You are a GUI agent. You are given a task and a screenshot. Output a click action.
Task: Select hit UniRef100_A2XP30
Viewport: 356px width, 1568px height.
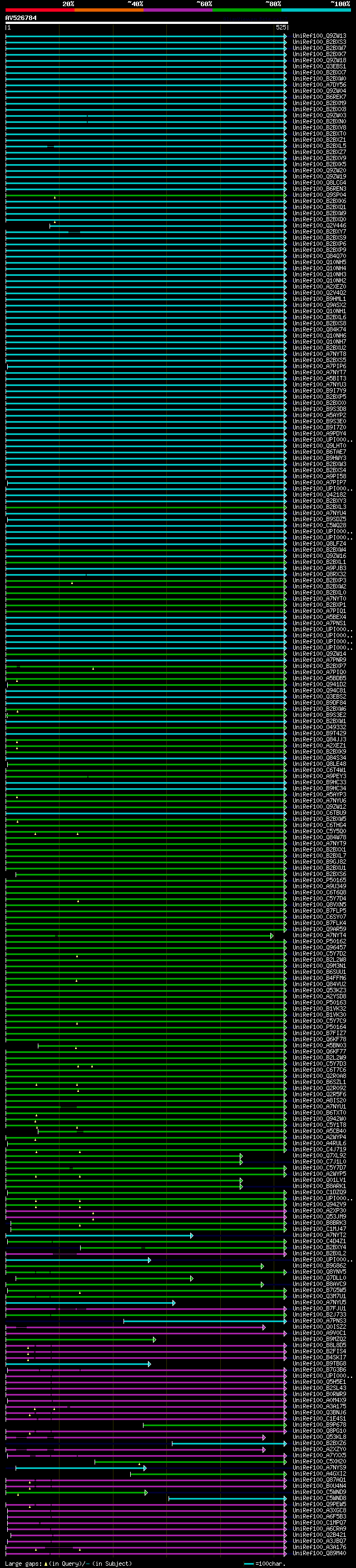pyautogui.click(x=319, y=1211)
